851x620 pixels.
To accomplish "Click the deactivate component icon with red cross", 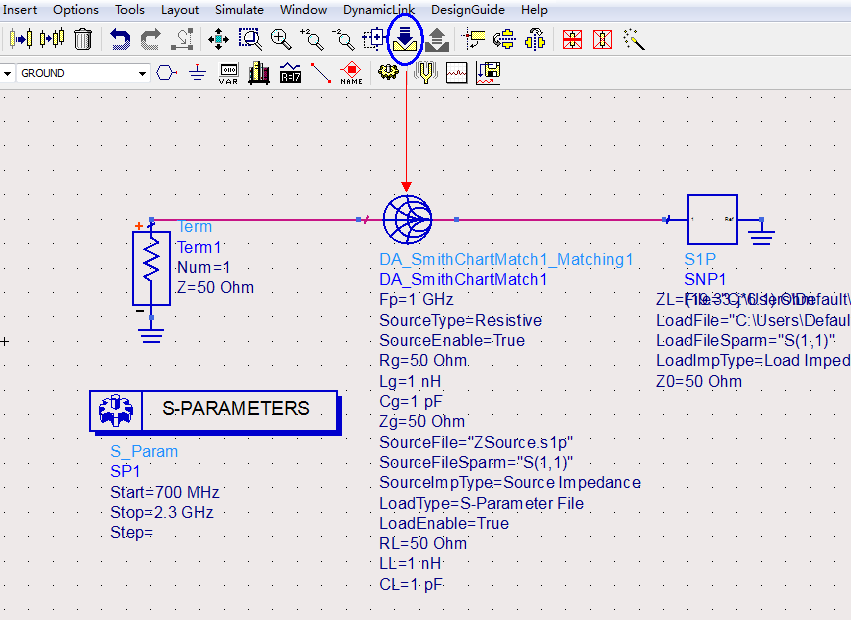I will coord(572,39).
